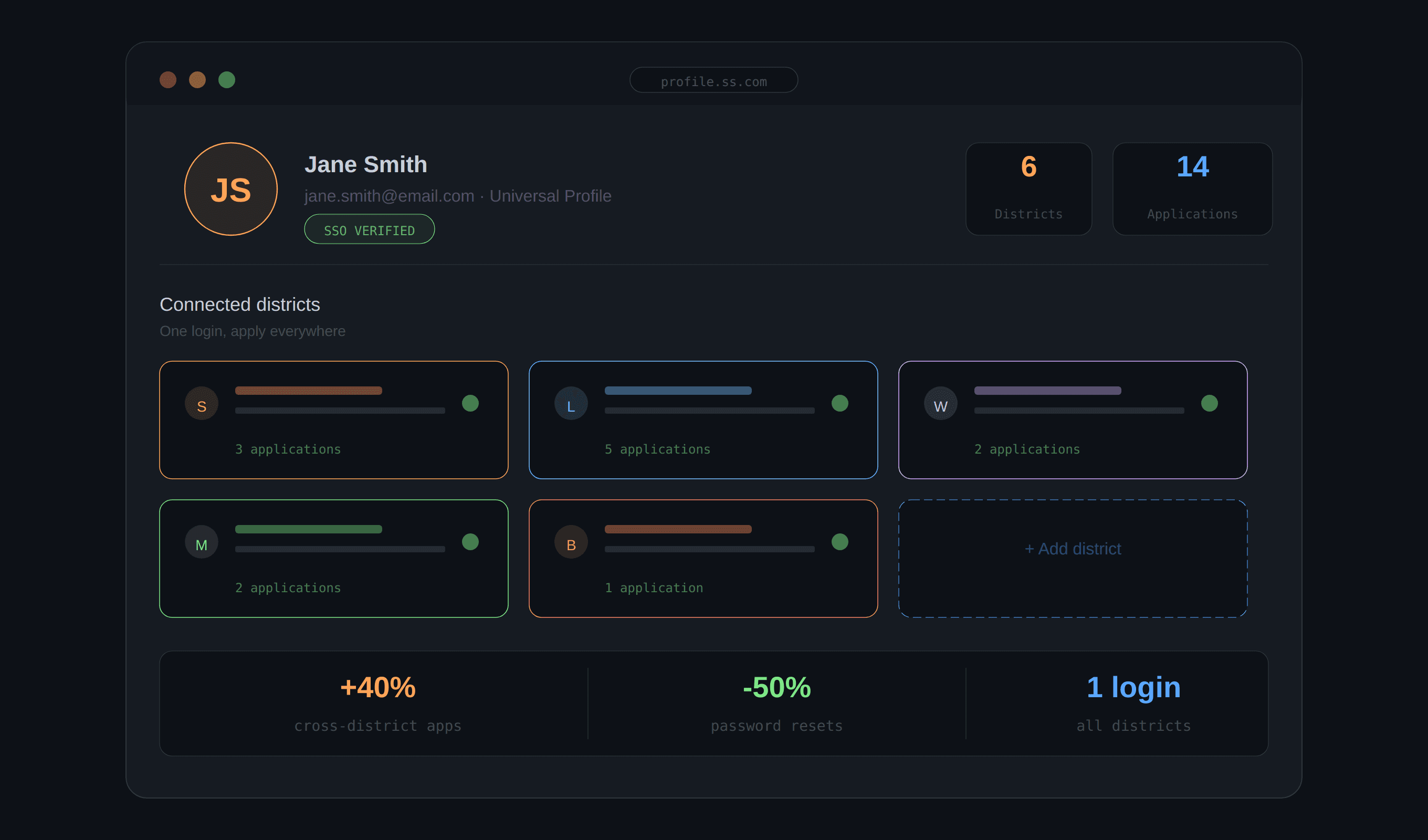Viewport: 1428px width, 840px height.
Task: Click the JS profile avatar
Action: pyautogui.click(x=230, y=189)
